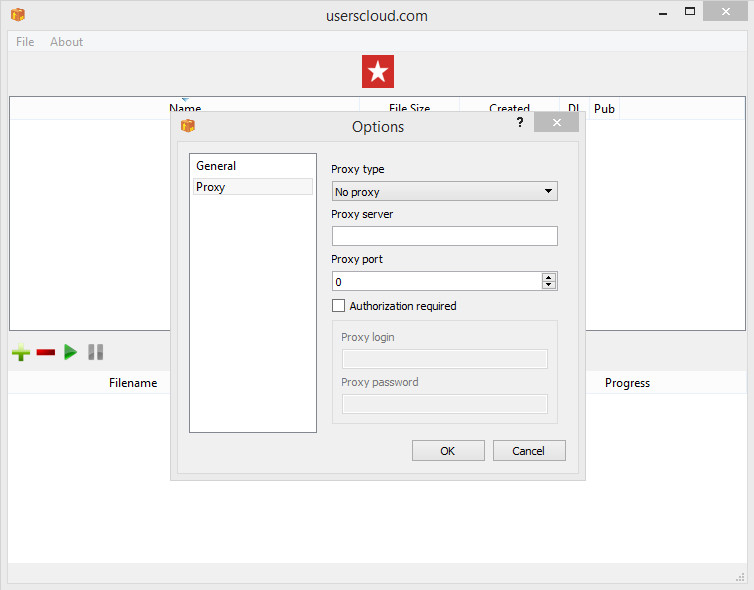Confirm settings with OK button
Screen dimensions: 754x590
click(448, 451)
